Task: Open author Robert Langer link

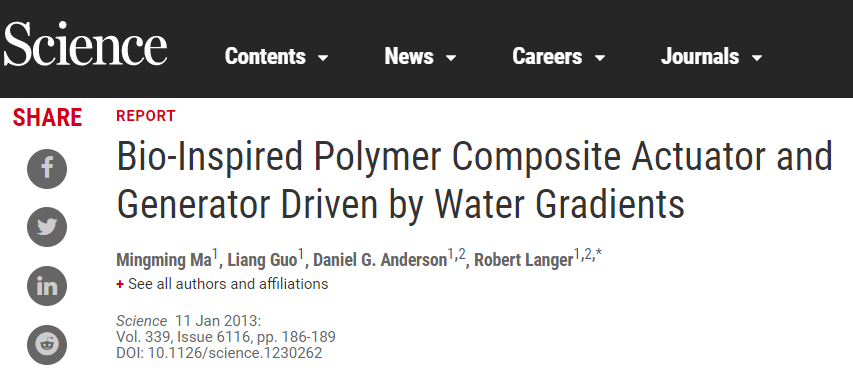Action: [524, 260]
